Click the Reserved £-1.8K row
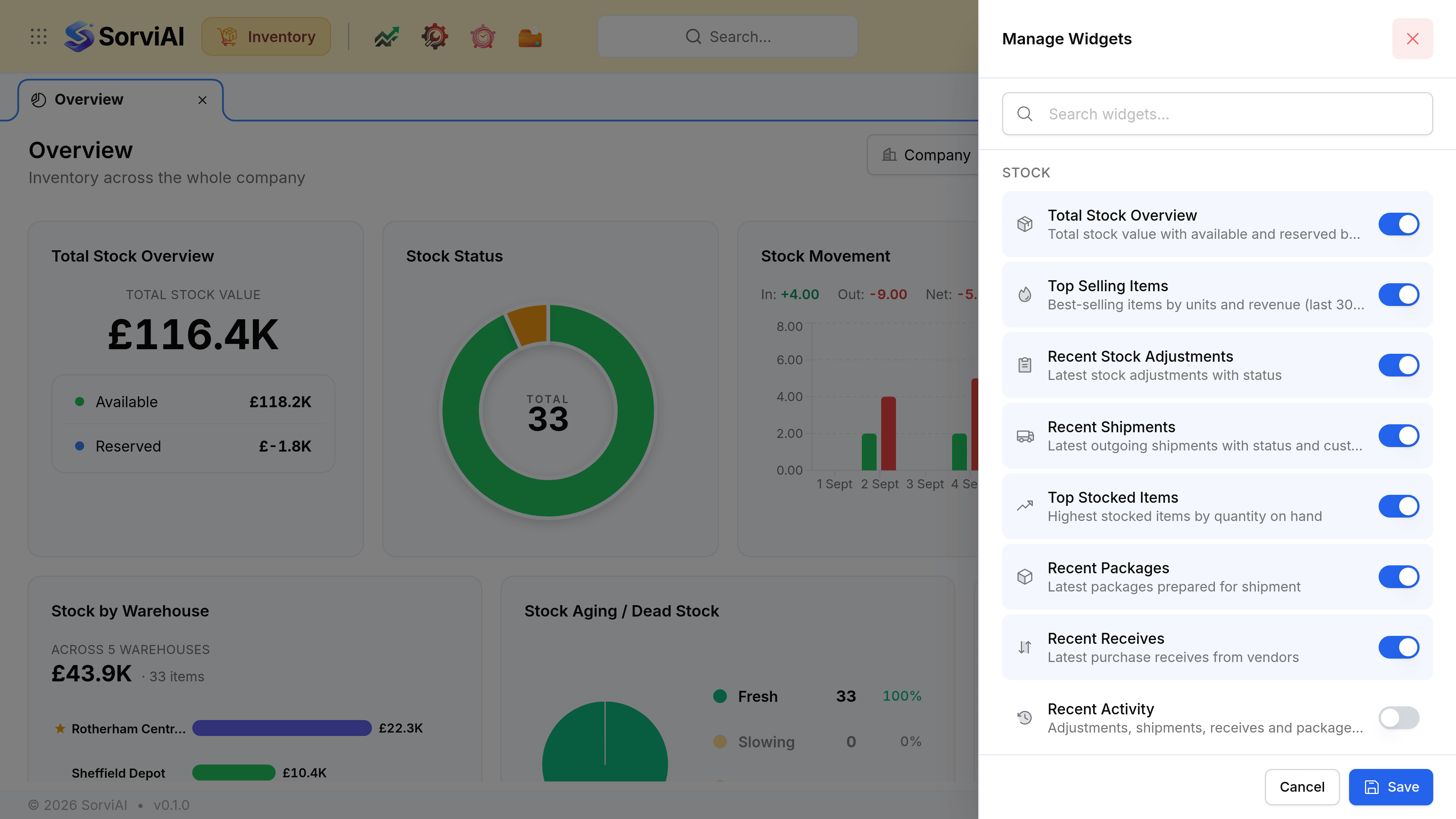 click(193, 446)
